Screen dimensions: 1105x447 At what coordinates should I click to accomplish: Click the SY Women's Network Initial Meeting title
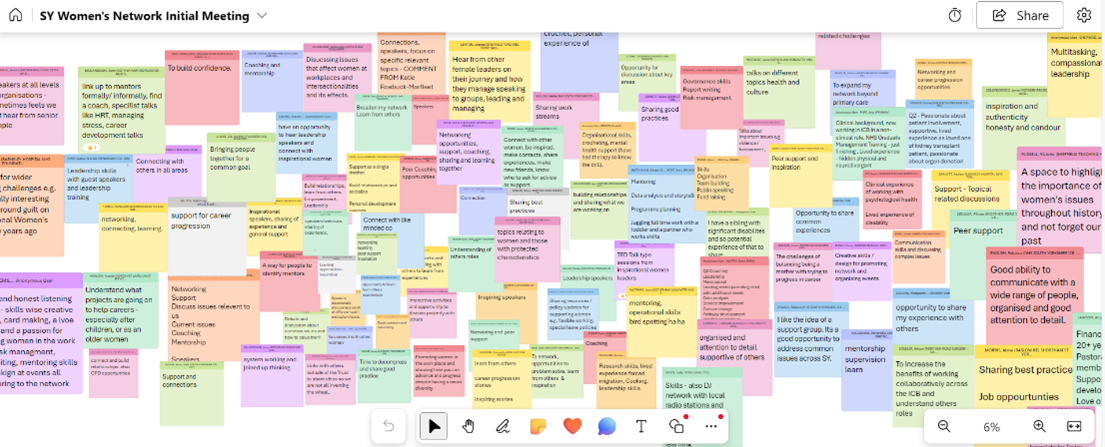pyautogui.click(x=144, y=16)
